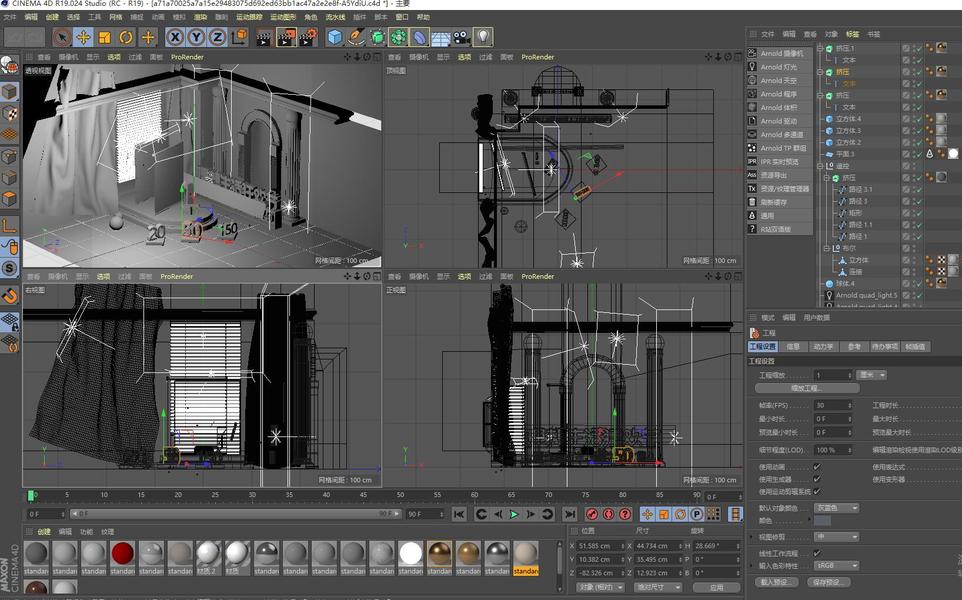Collapse the 挤压.1 tree node
Image resolution: width=962 pixels, height=600 pixels.
tap(820, 48)
